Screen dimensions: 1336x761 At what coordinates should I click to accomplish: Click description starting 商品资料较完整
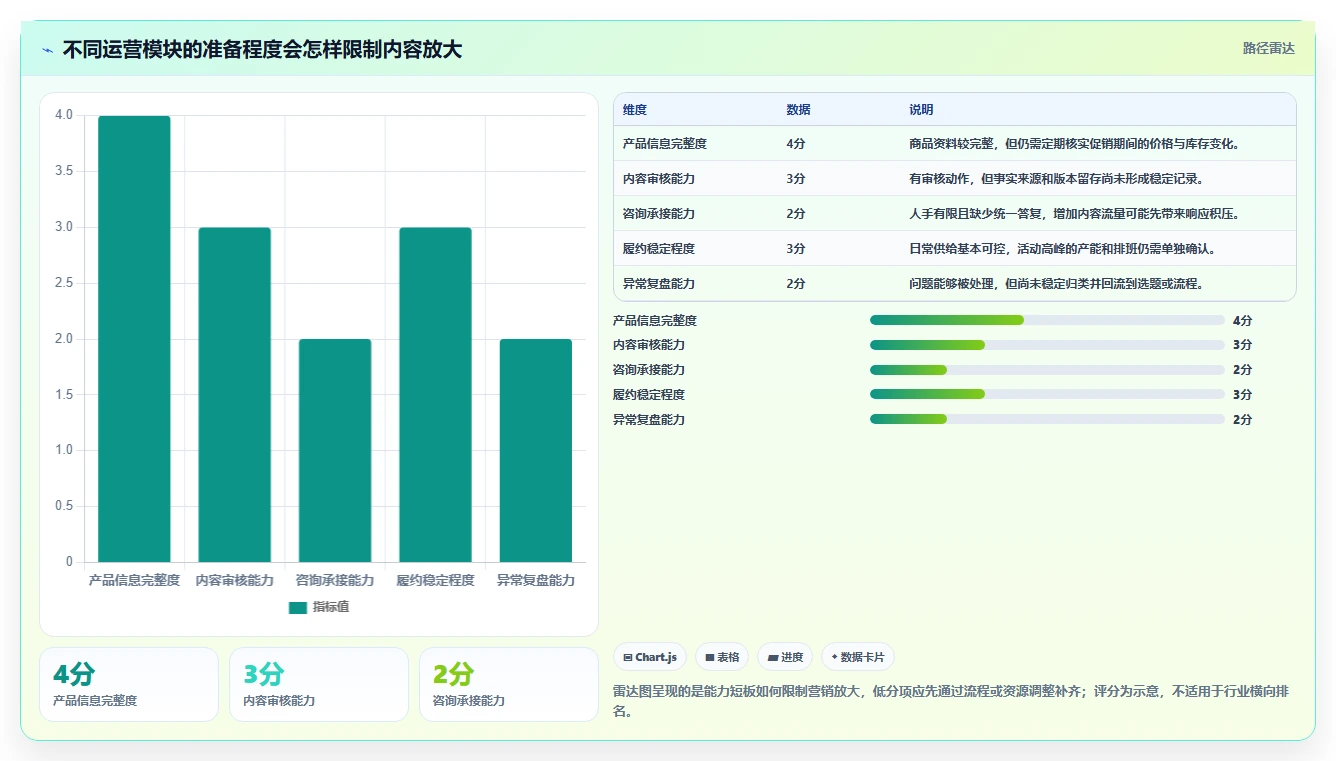click(x=1074, y=144)
